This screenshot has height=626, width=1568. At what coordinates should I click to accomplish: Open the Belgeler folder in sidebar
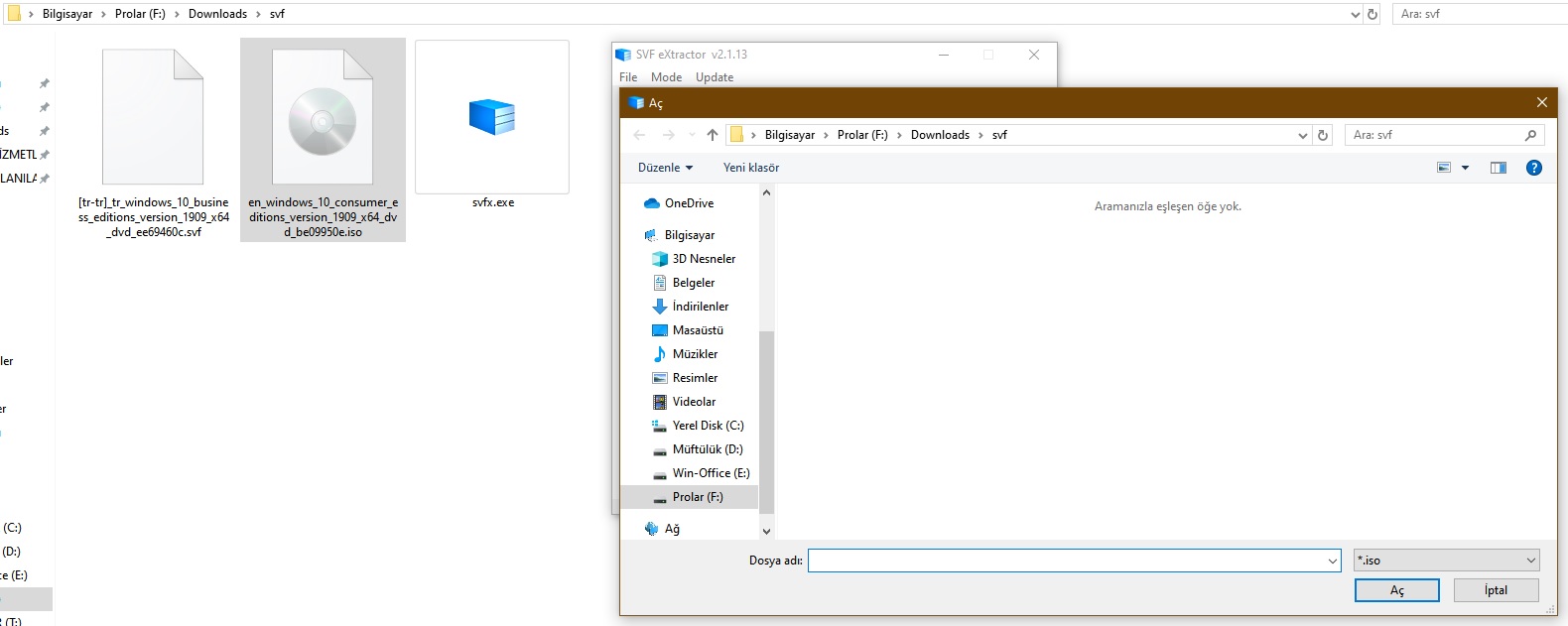point(693,283)
